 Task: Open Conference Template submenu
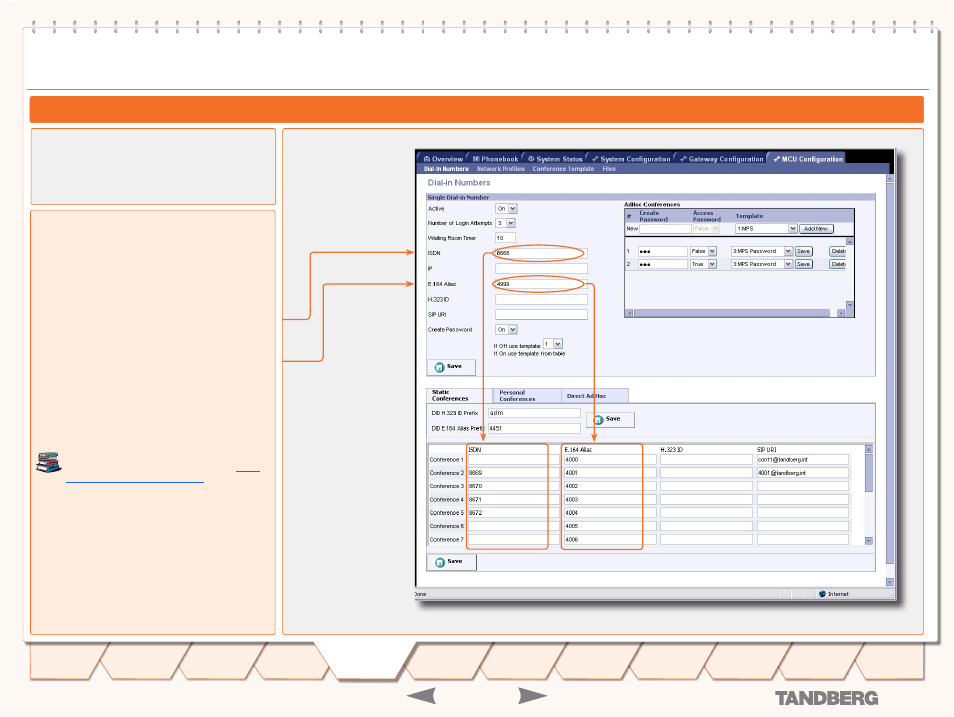563,169
